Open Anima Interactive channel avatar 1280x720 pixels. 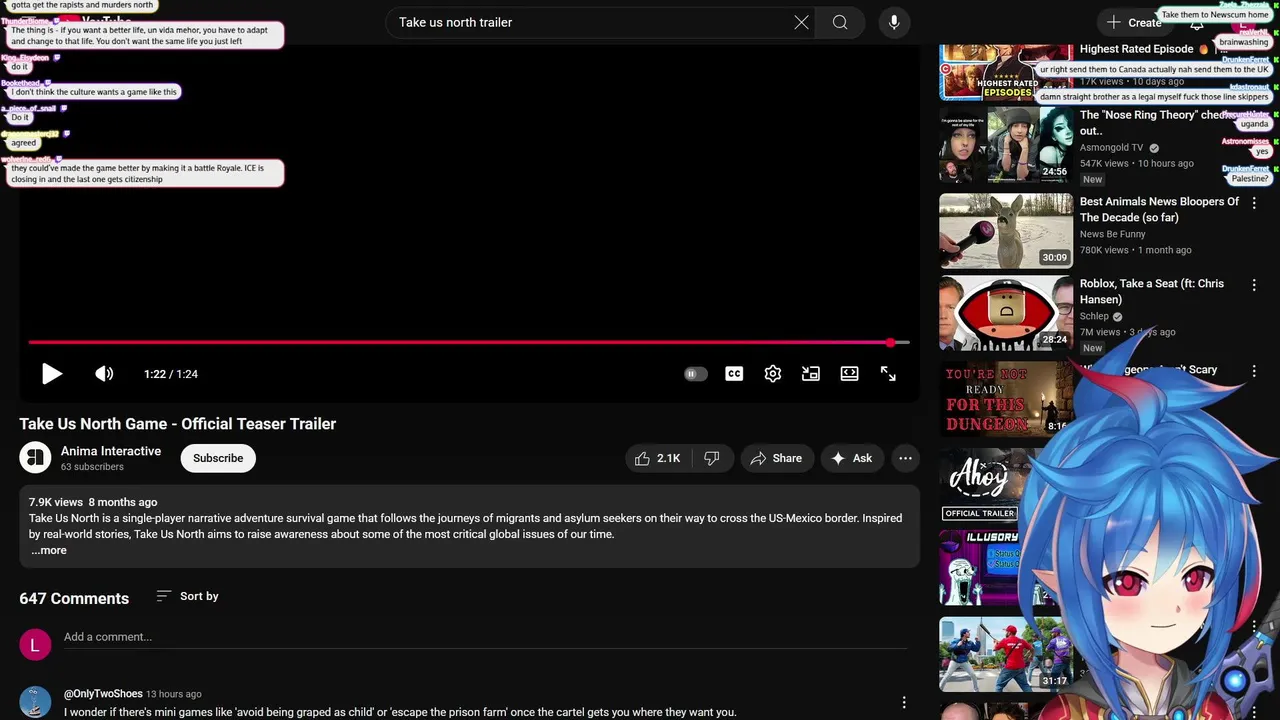pos(35,458)
